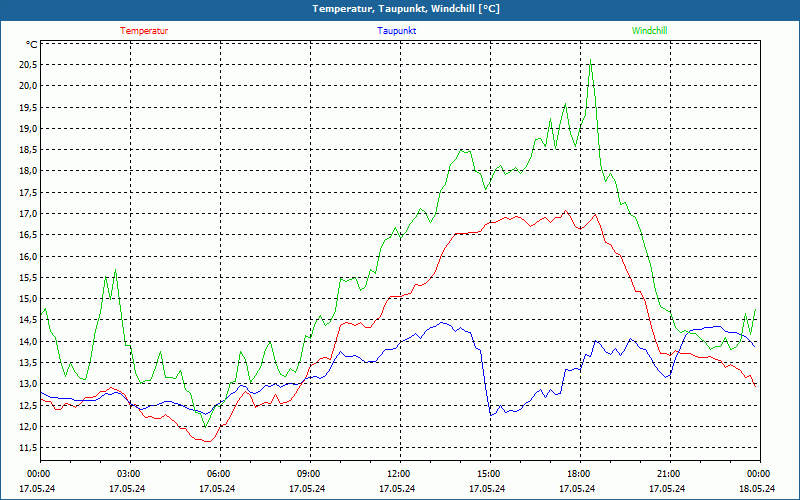
Task: Click the green Windchill legend label
Action: [649, 31]
